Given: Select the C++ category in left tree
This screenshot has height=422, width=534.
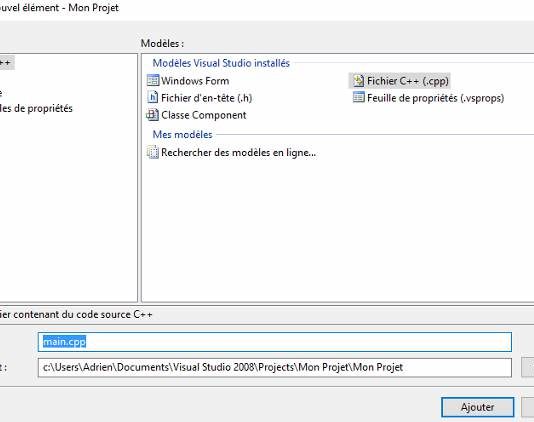Looking at the screenshot, I should (x=7, y=63).
